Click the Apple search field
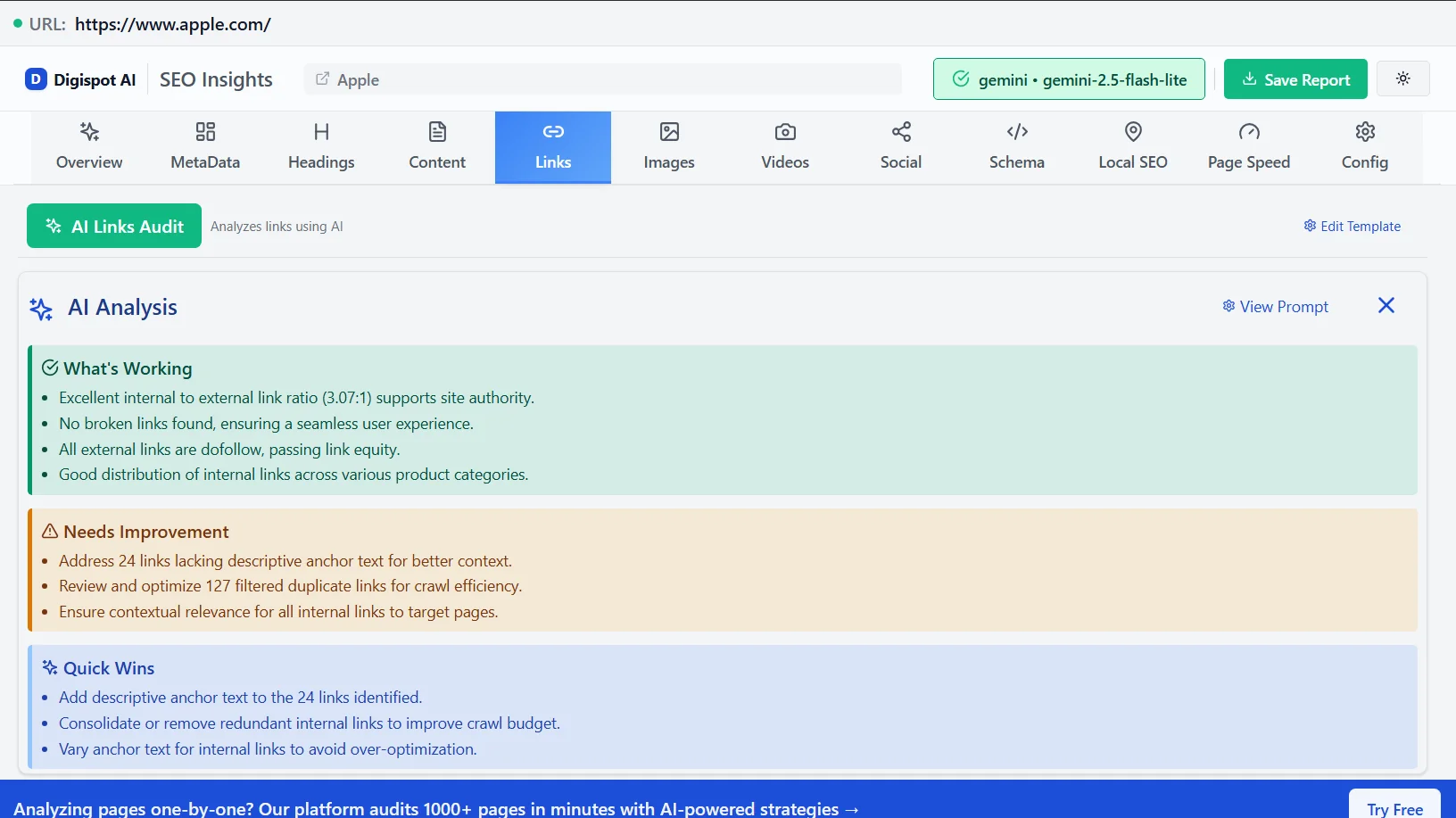The image size is (1456, 818). click(603, 78)
